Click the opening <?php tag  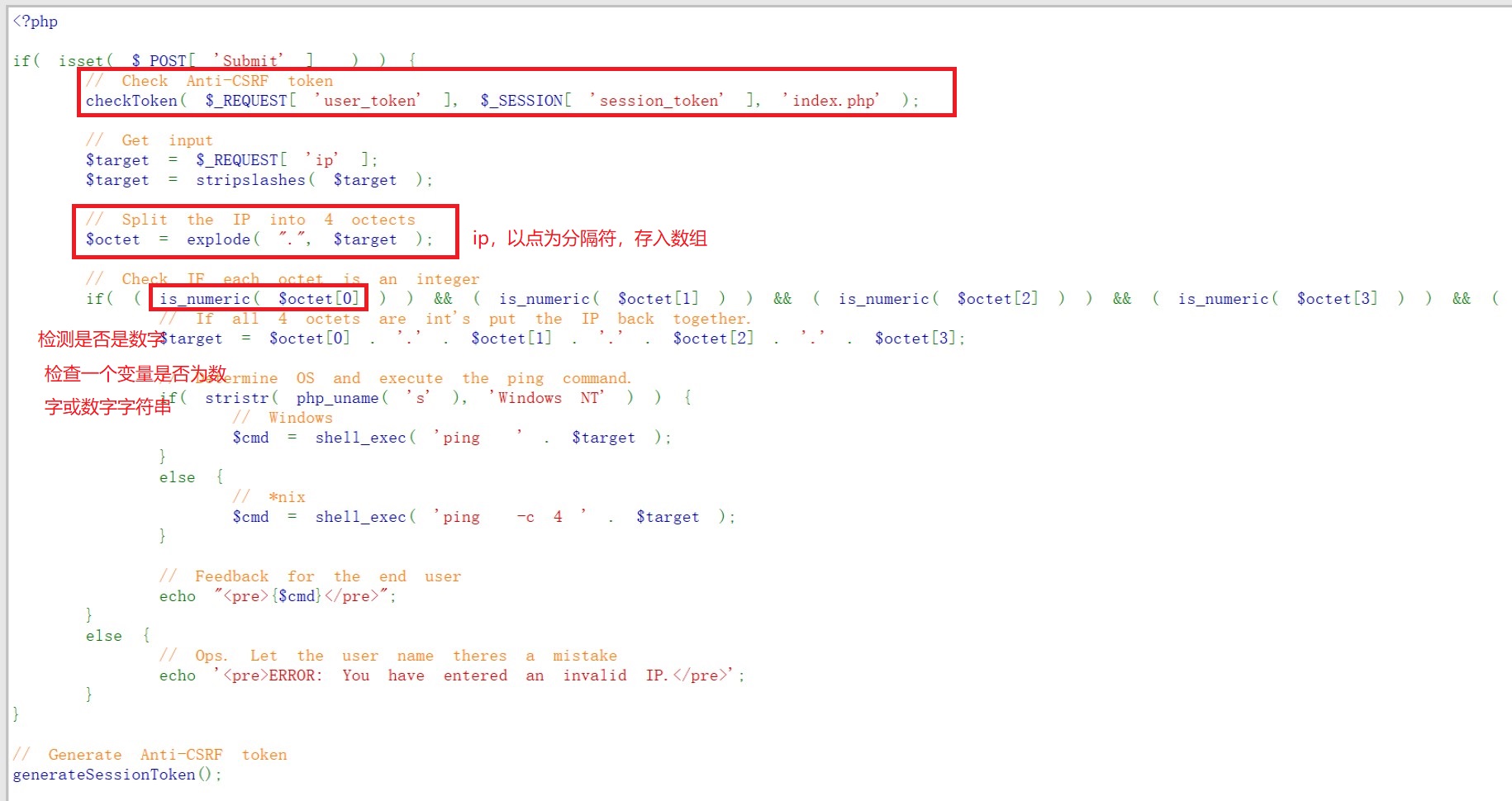point(36,21)
